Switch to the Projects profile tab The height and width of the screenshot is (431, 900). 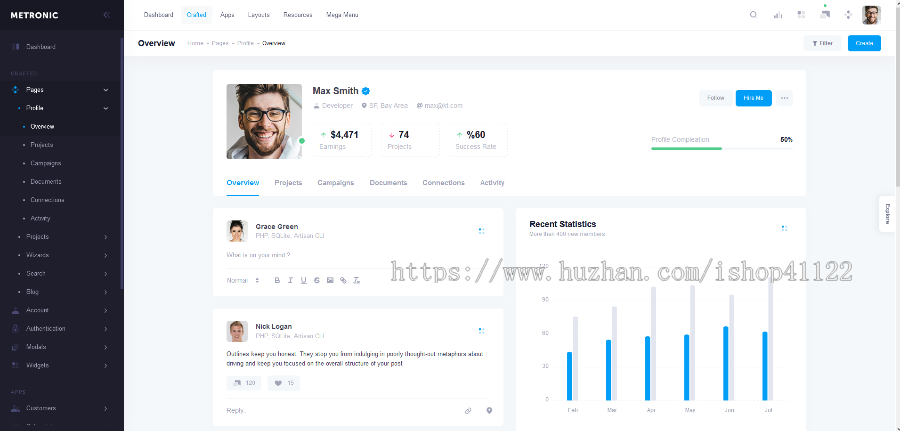pyautogui.click(x=288, y=183)
